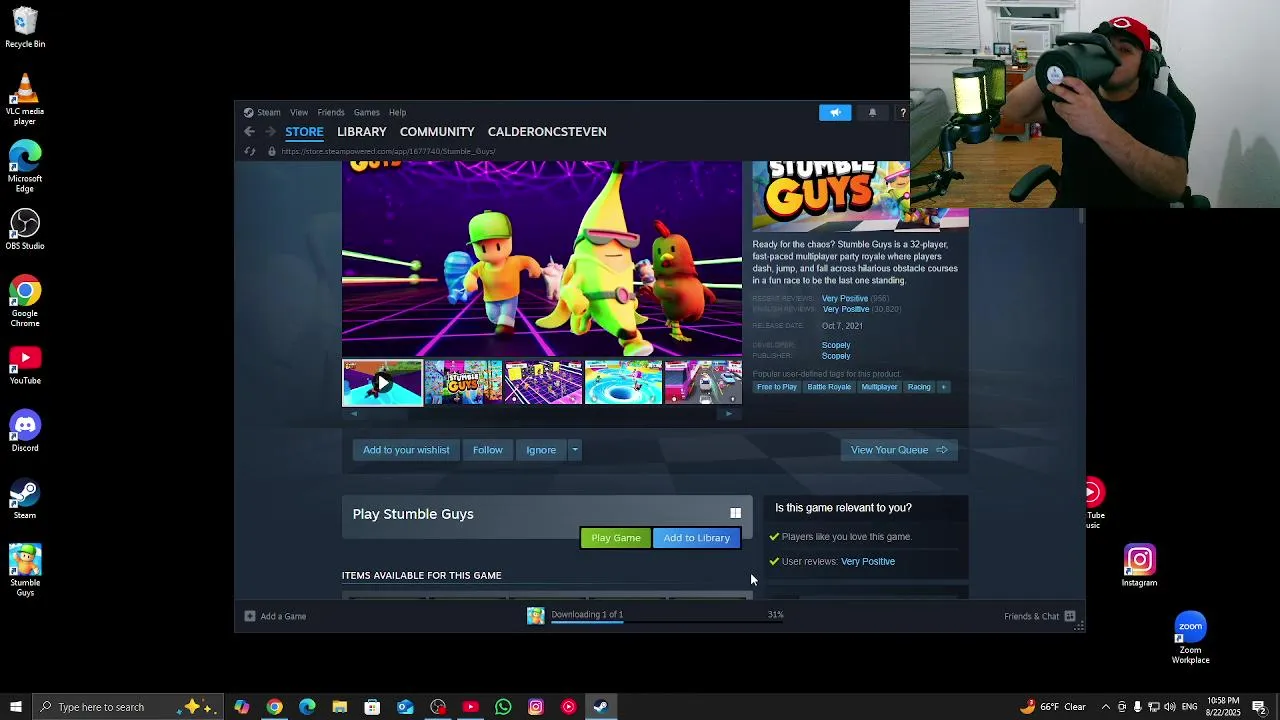Screen dimensions: 1280x720
Task: Open the Friends menu
Action: pos(331,112)
